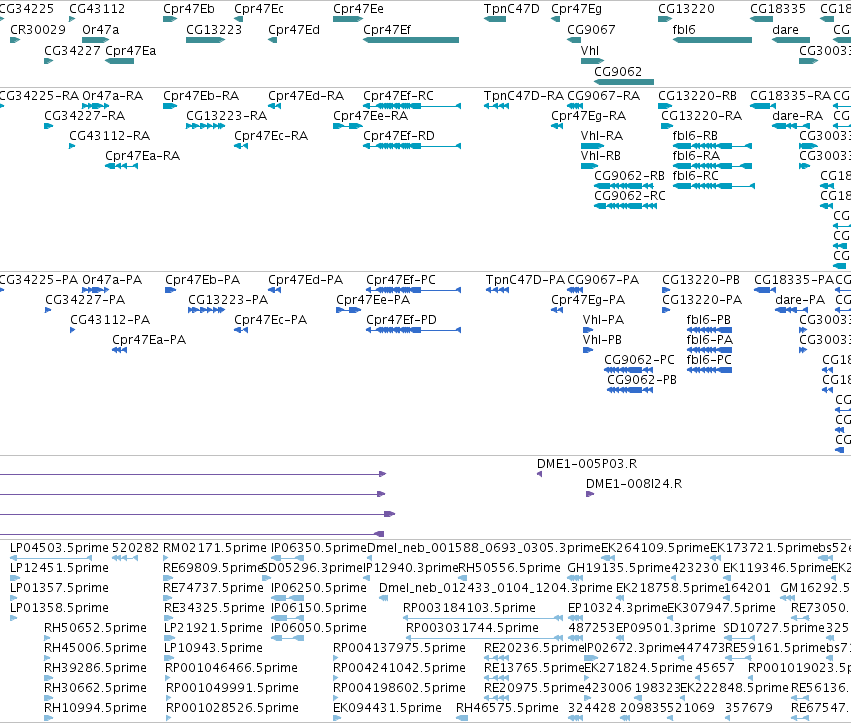Select the CG9067 gene label
851x723 pixels.
pos(592,29)
